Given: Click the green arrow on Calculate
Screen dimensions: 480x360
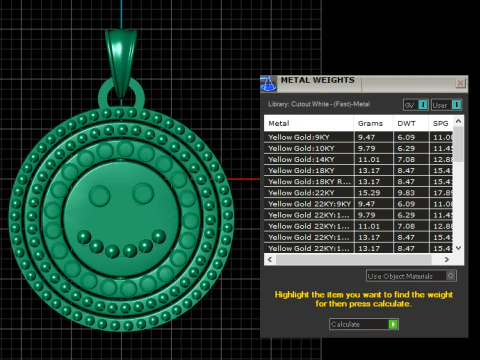Looking at the screenshot, I should tap(393, 324).
